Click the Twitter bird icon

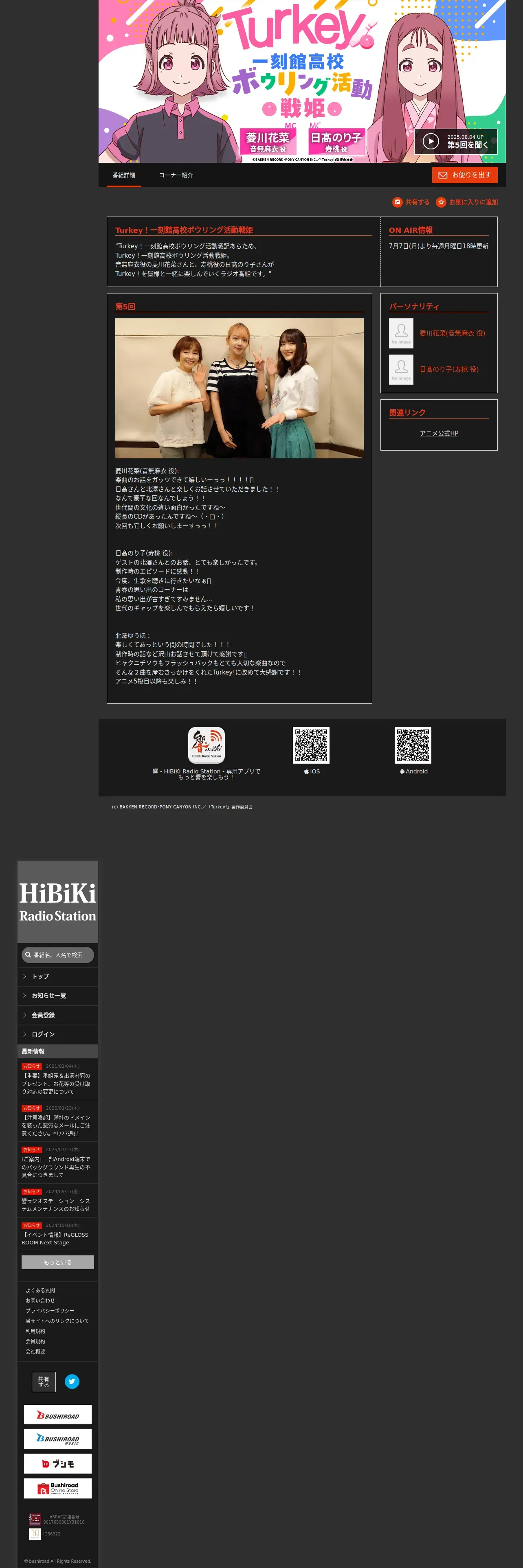tap(72, 1381)
